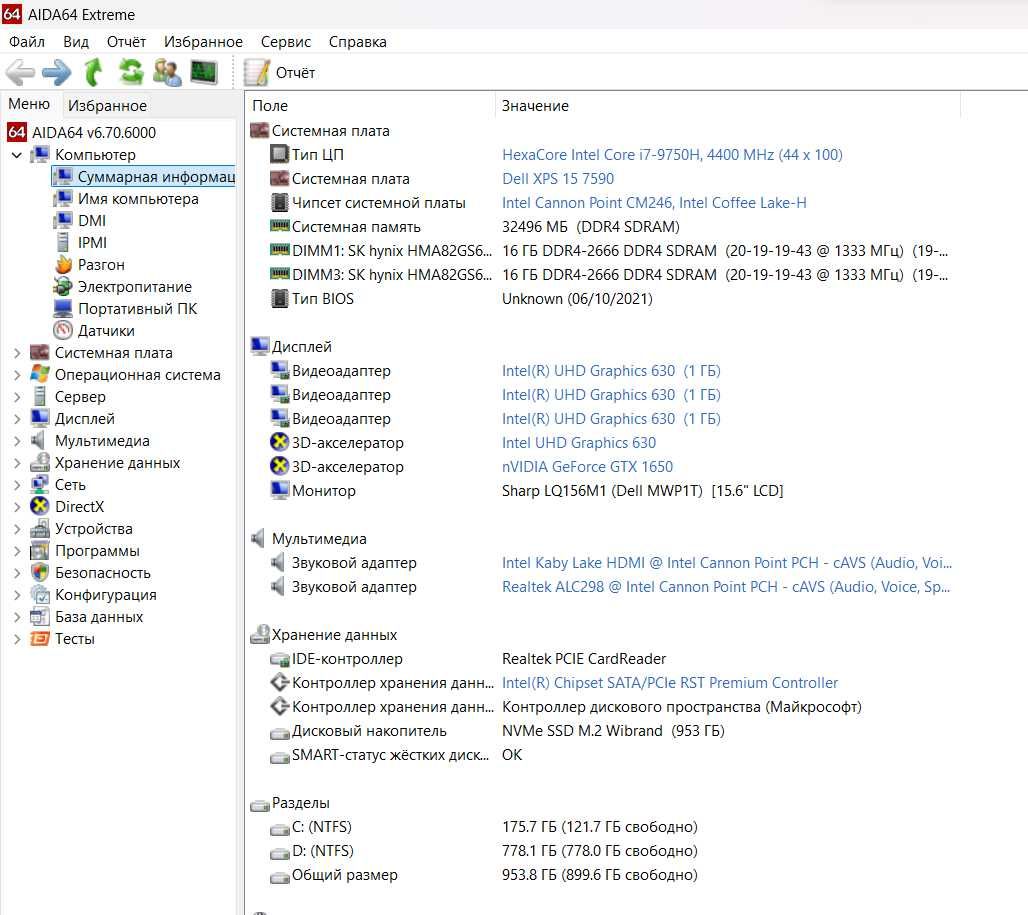Open the Справка menu
The image size is (1028, 915).
pyautogui.click(x=357, y=42)
